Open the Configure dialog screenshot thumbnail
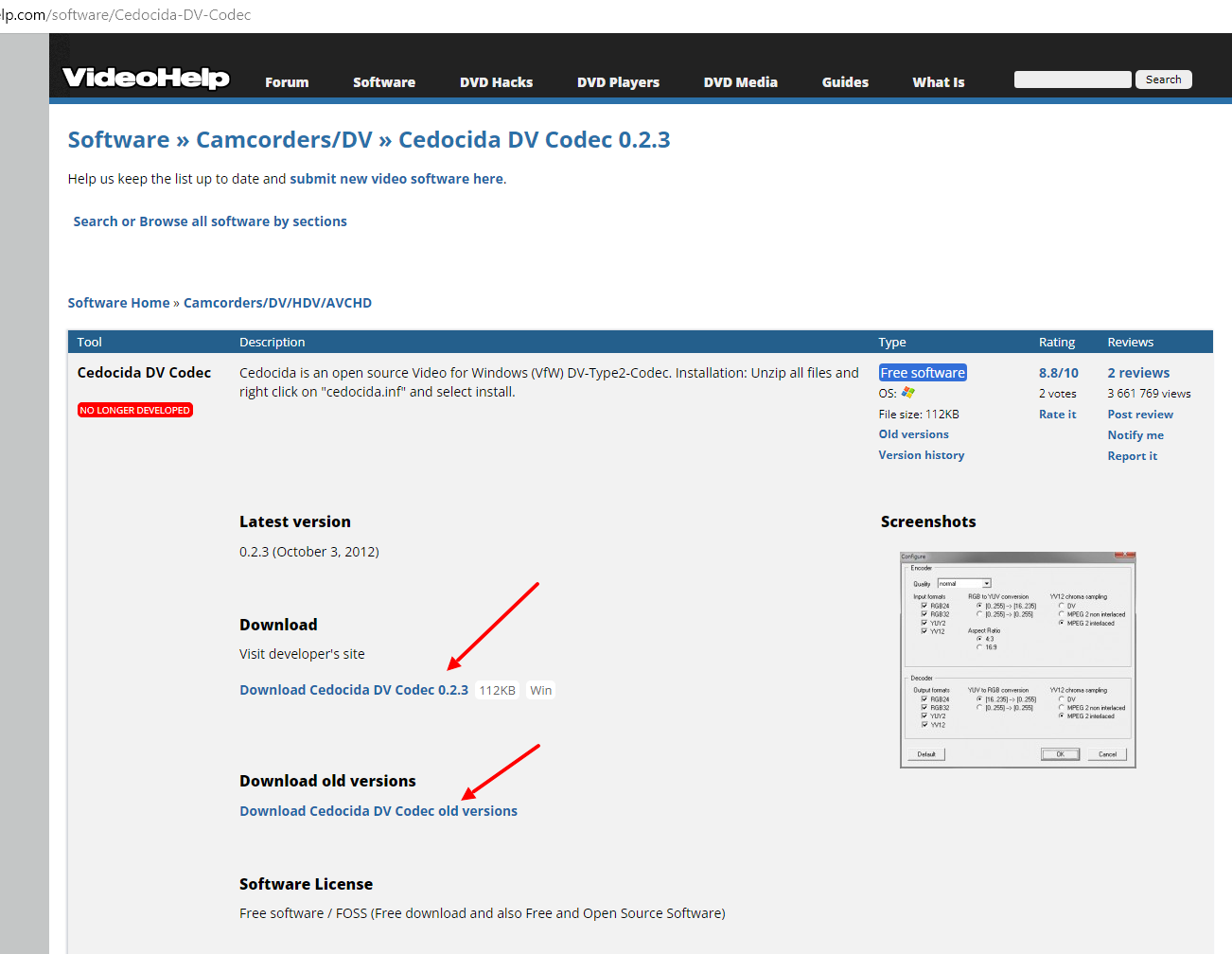This screenshot has width=1232, height=954. click(1017, 660)
